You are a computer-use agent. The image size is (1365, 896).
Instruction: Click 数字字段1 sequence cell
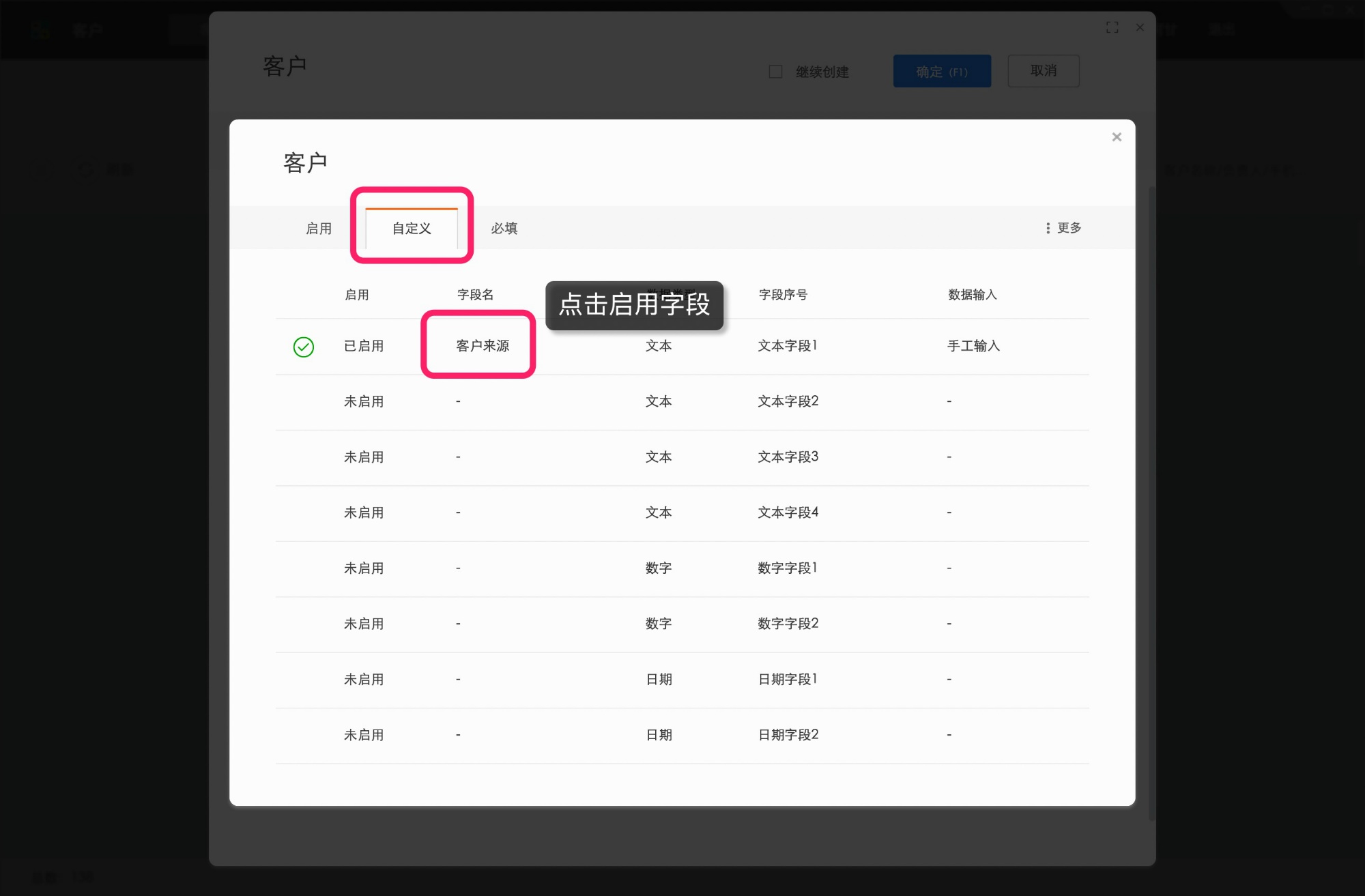point(788,568)
